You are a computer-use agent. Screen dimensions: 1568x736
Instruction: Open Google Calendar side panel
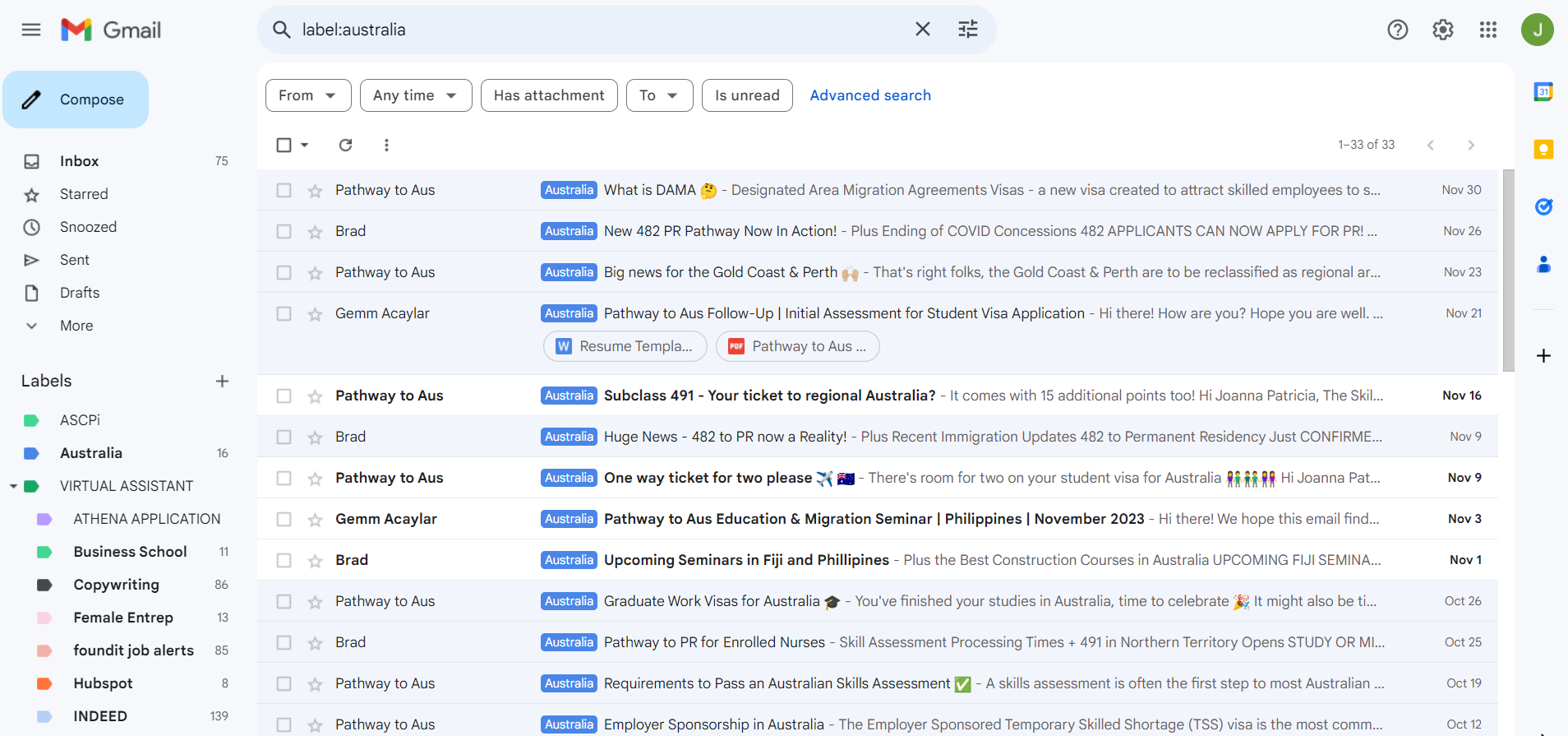pos(1543,92)
